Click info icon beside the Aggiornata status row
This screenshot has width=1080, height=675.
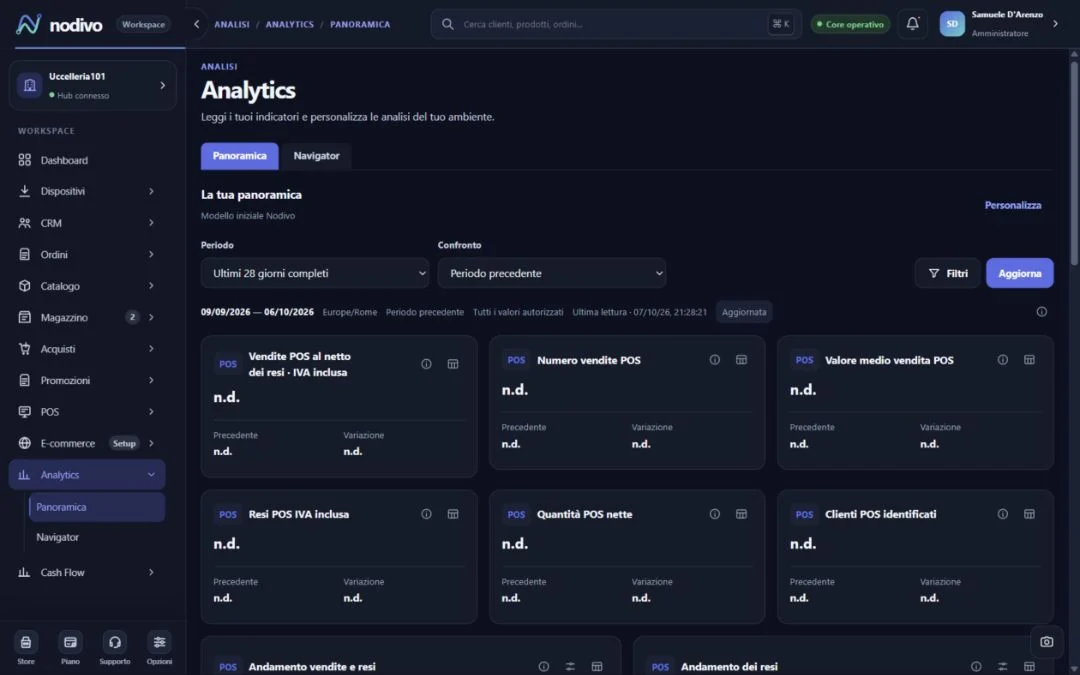click(1041, 312)
